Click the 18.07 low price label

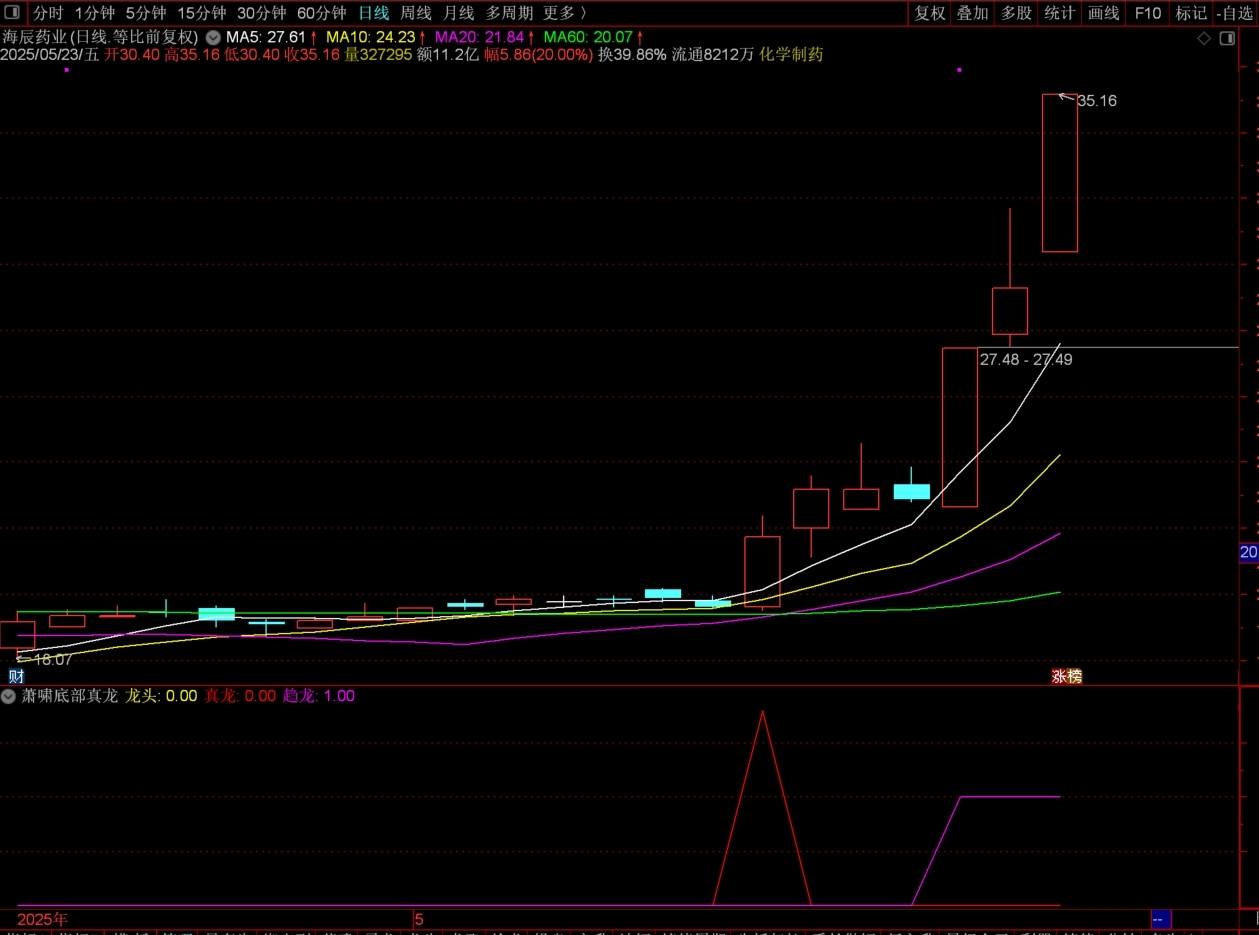[53, 660]
